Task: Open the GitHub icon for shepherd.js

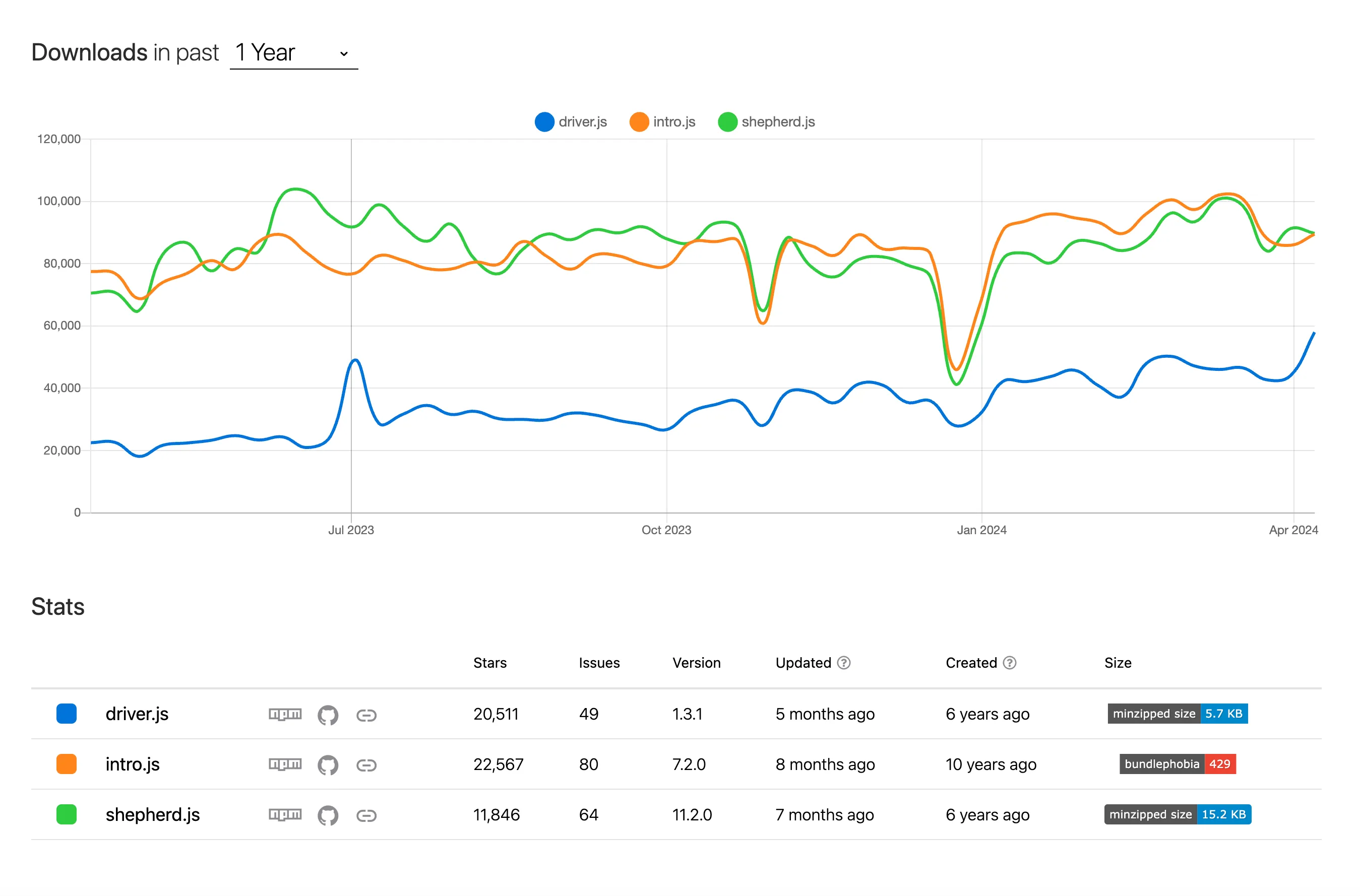Action: (329, 815)
